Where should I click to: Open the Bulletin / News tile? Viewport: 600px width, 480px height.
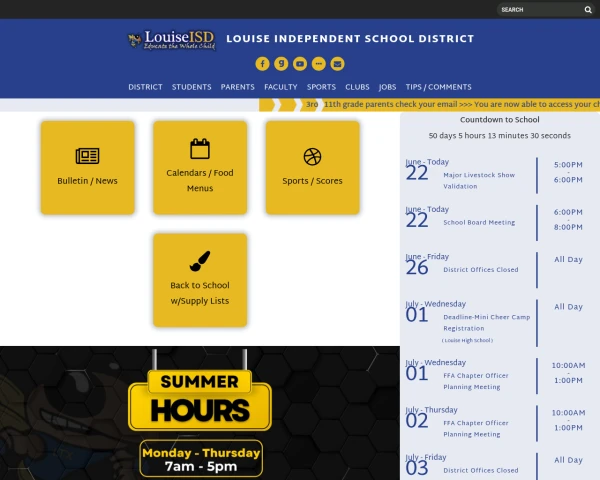pos(88,168)
